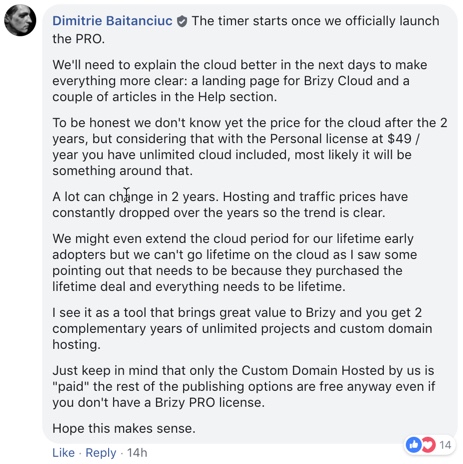Show the 14 people who reacted
Screen dimensions: 463x464
[445, 445]
